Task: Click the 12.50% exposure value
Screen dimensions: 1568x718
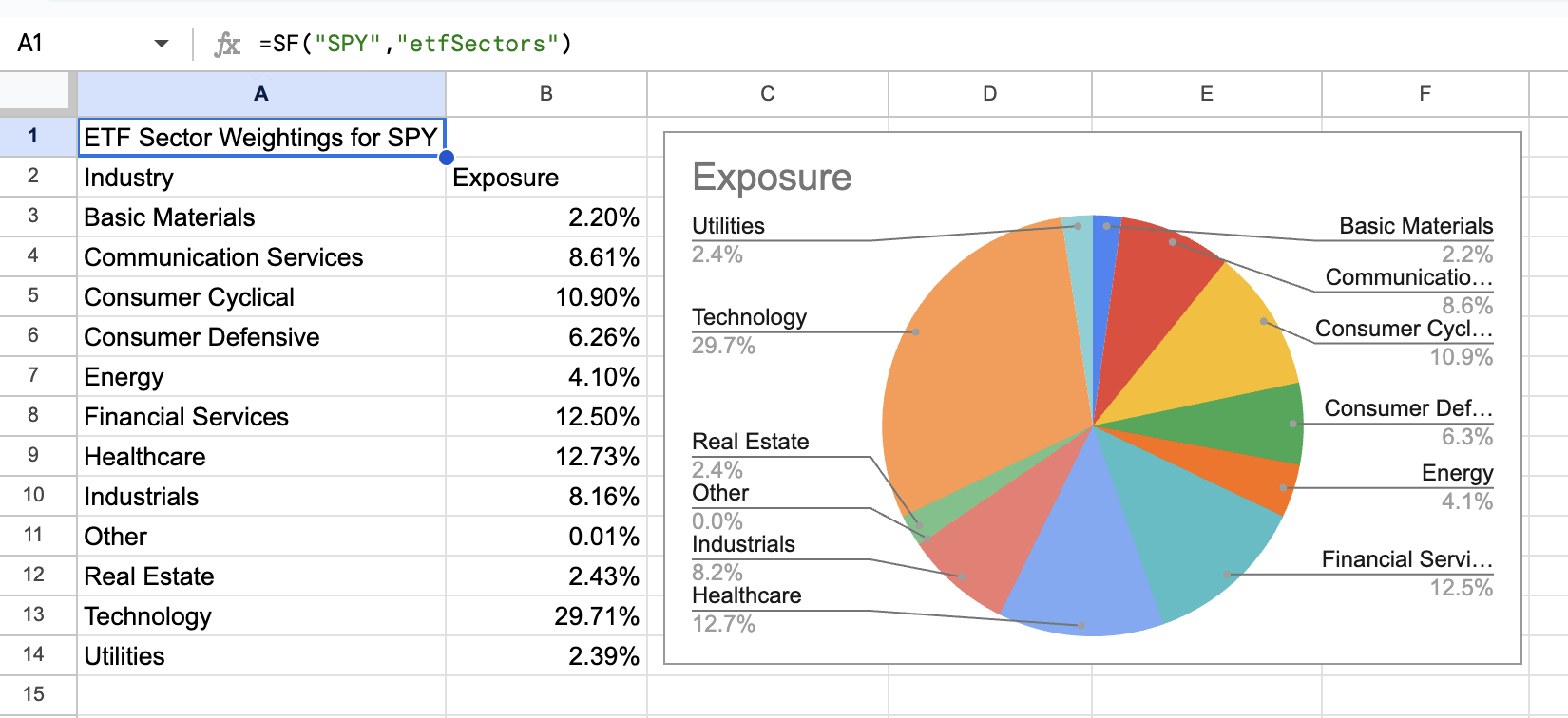Action: 546,417
